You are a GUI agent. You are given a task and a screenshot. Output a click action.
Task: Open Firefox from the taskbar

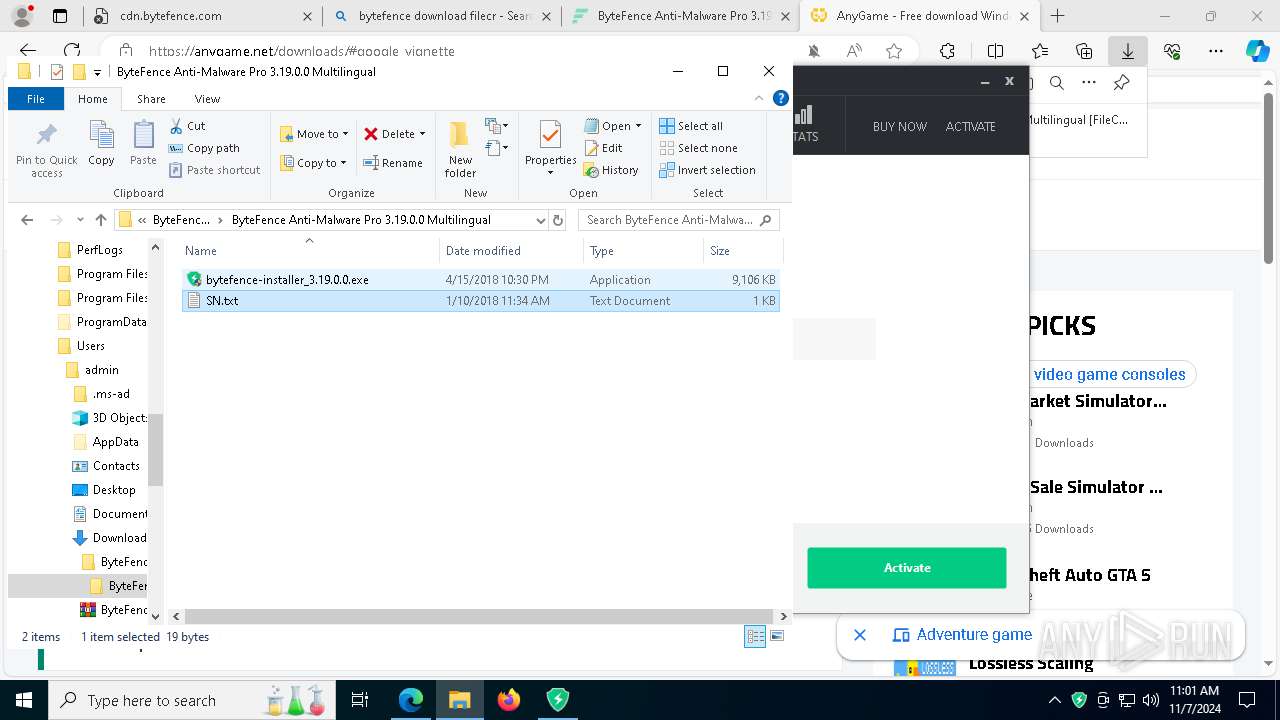508,700
